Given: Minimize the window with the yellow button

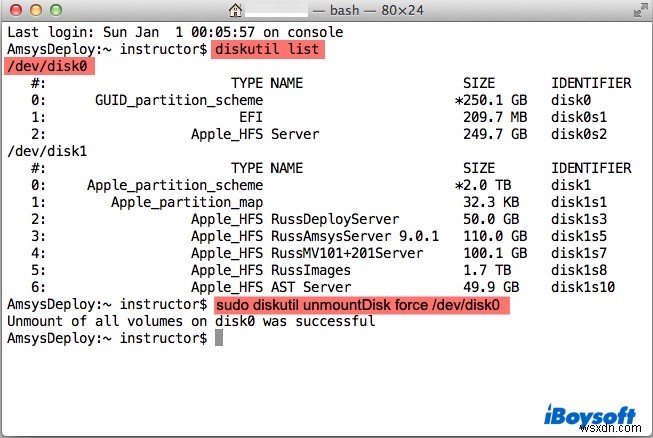Looking at the screenshot, I should point(35,12).
